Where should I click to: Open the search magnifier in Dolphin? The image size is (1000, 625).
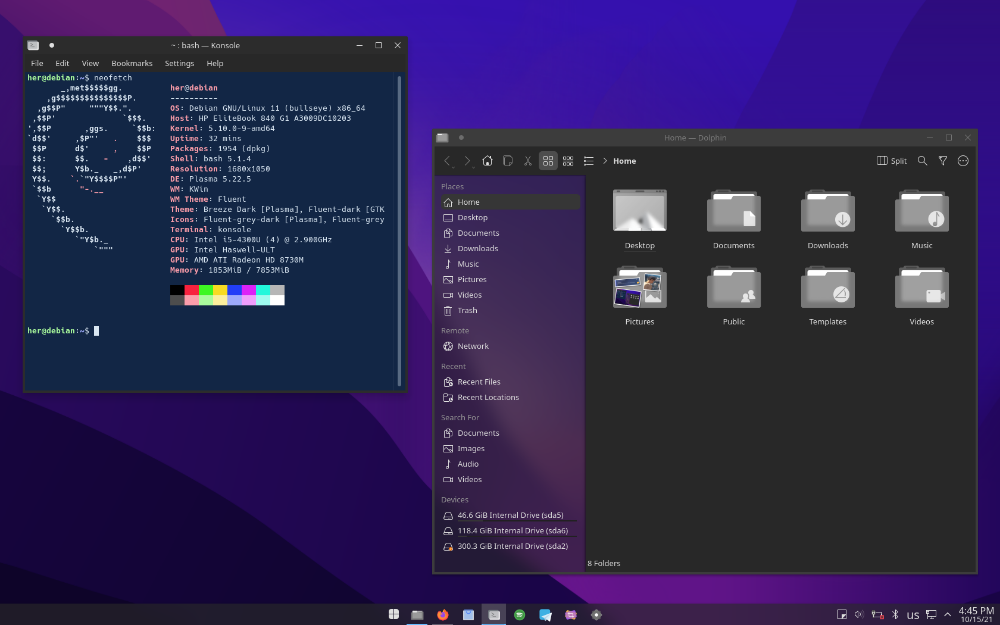click(922, 161)
